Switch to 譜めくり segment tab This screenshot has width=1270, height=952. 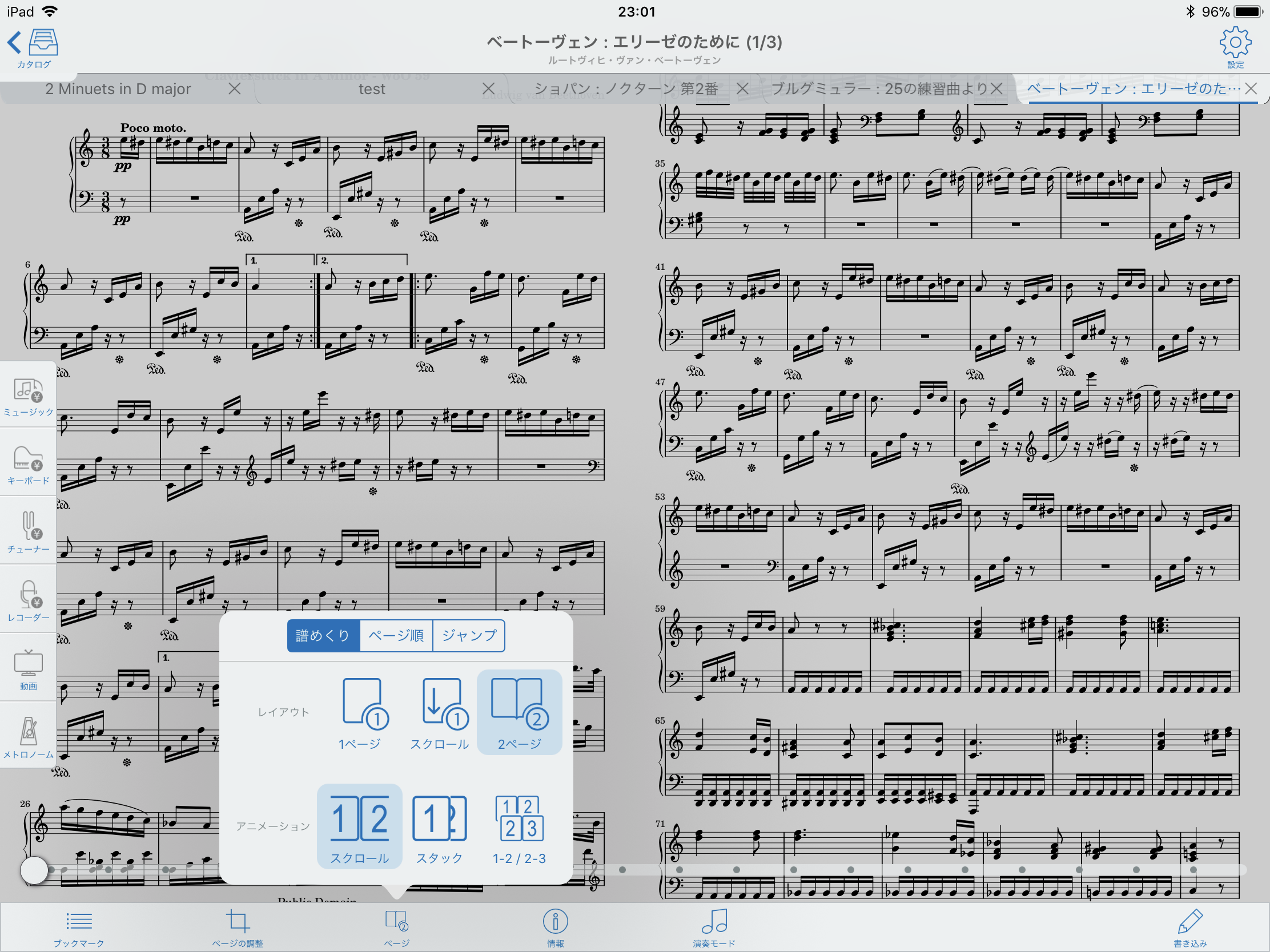pyautogui.click(x=323, y=635)
